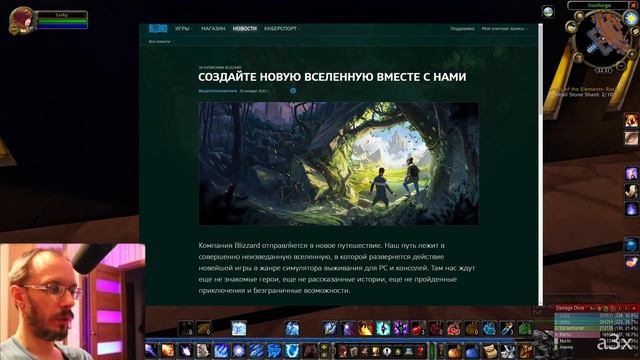Open the red question mark help button
640x360 pixels.
[x=420, y=351]
